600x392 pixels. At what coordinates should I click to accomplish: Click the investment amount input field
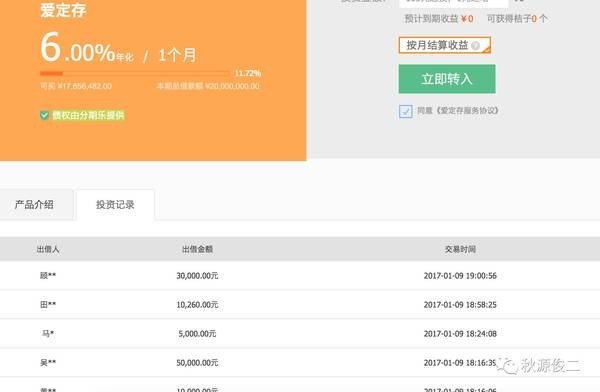tap(453, 2)
